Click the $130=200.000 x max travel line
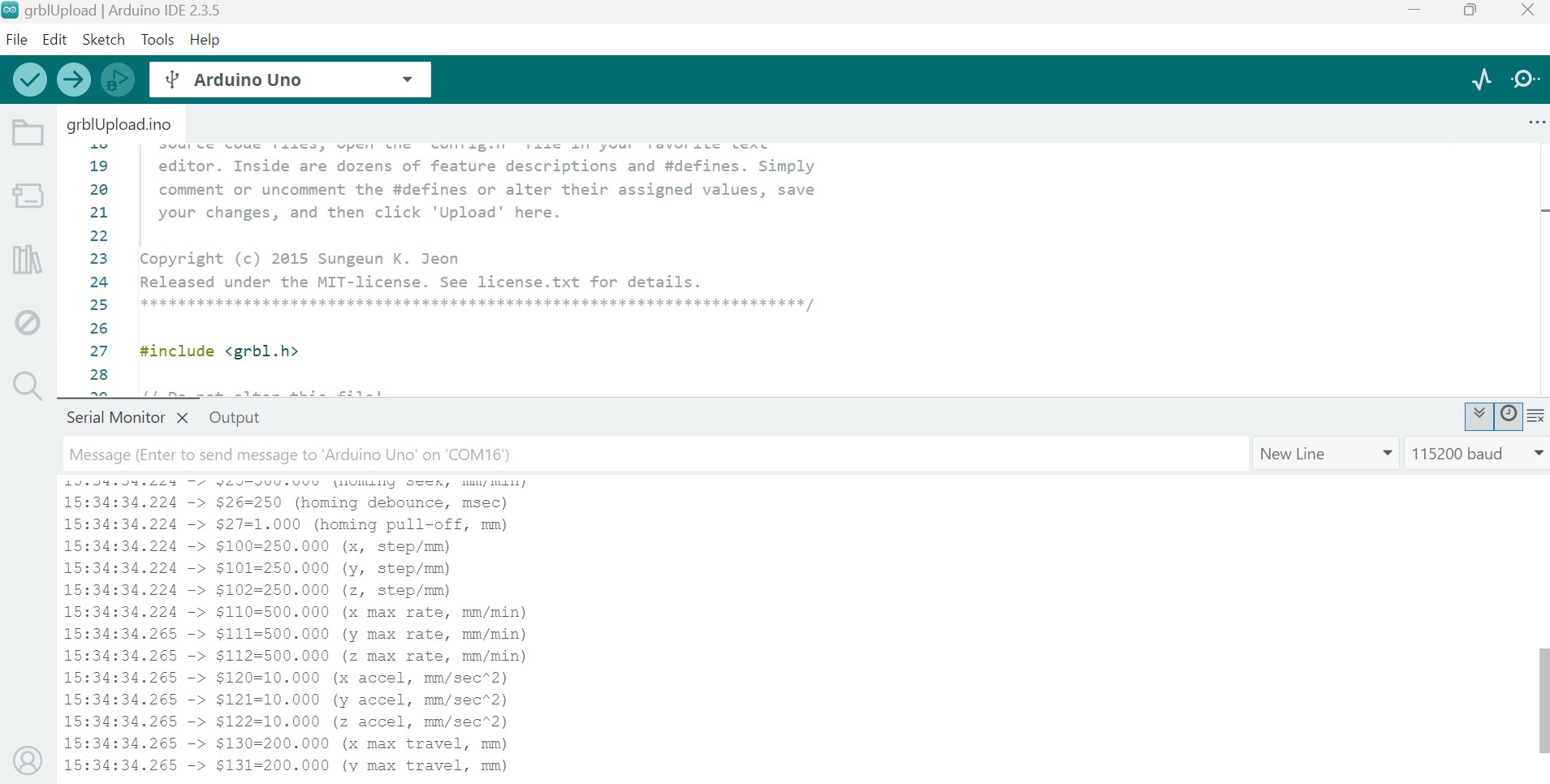The image size is (1550, 784). (x=285, y=743)
